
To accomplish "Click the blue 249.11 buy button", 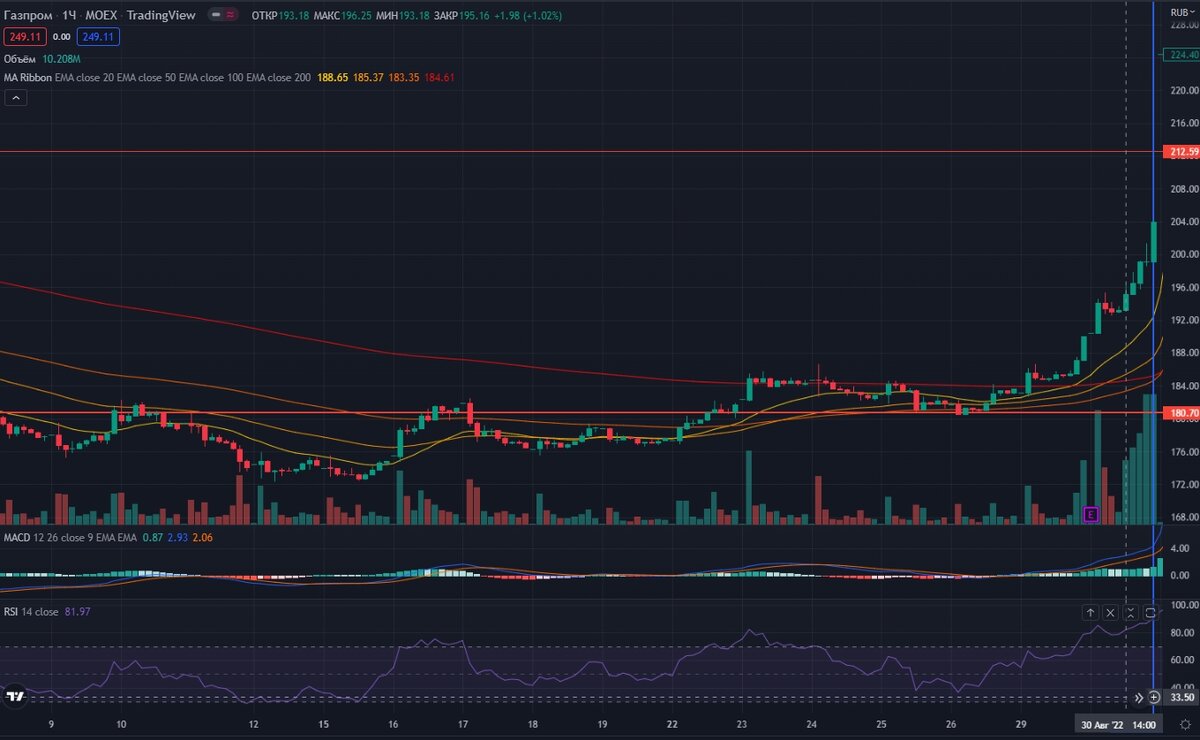I will tap(100, 37).
